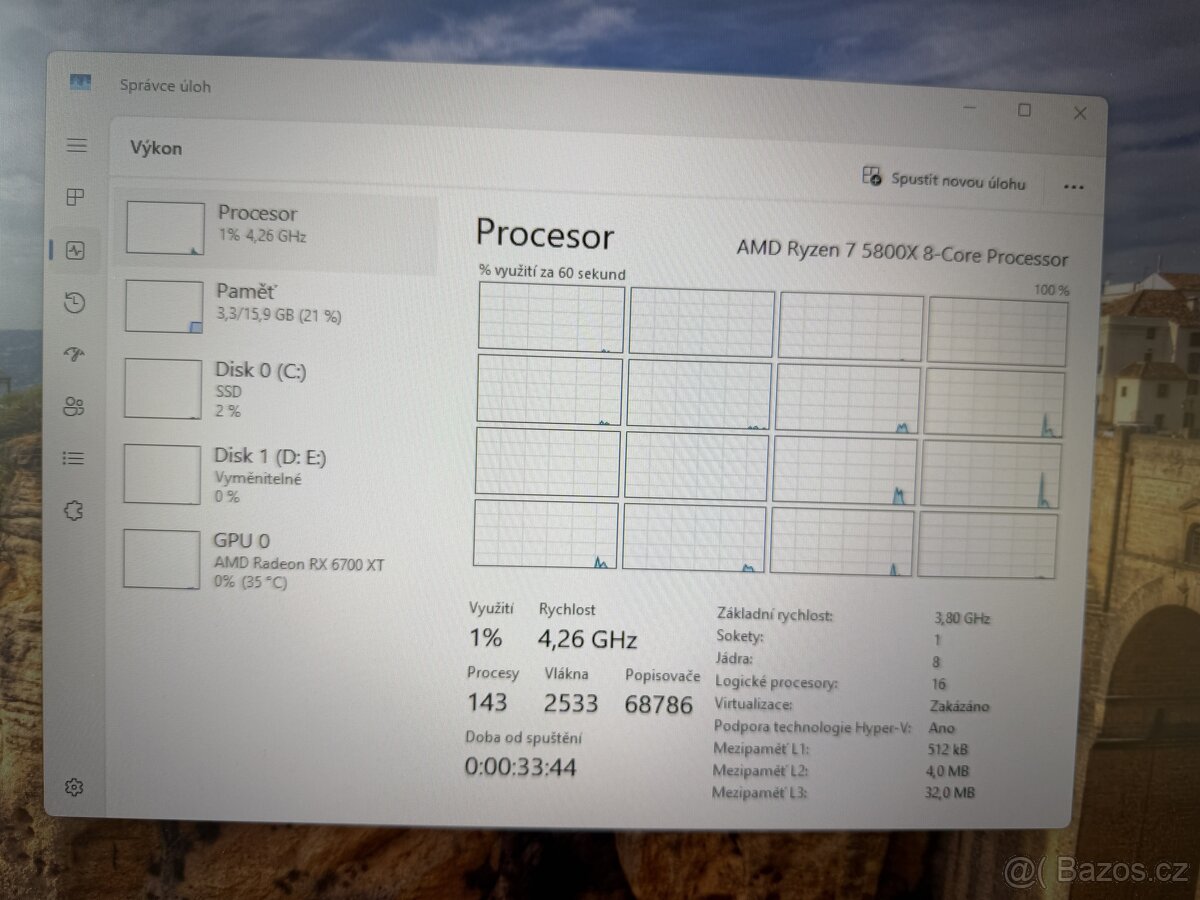The width and height of the screenshot is (1200, 900).
Task: Select the GPU 0 Radeon RX 6700 XT entry
Action: point(275,558)
